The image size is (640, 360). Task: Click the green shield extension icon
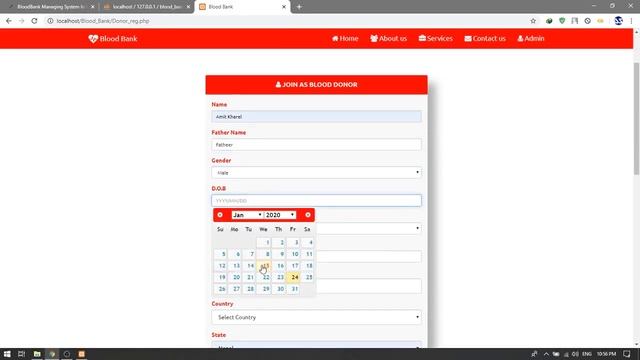pos(562,21)
